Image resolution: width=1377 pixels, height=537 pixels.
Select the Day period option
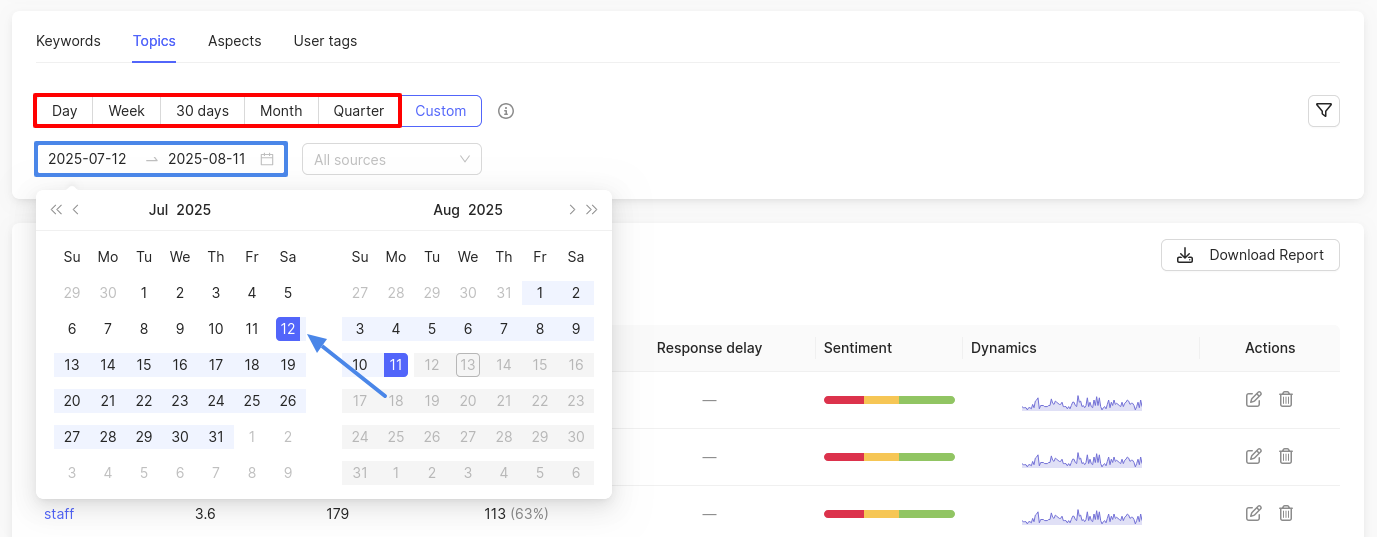pyautogui.click(x=65, y=111)
